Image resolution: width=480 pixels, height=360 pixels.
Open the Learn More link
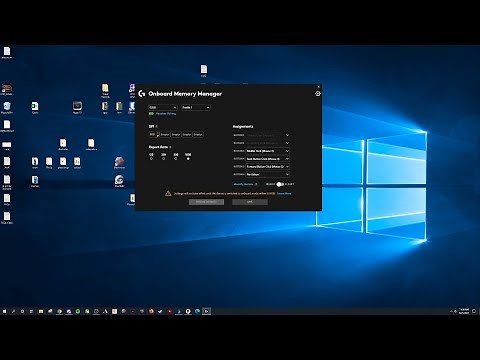[284, 193]
